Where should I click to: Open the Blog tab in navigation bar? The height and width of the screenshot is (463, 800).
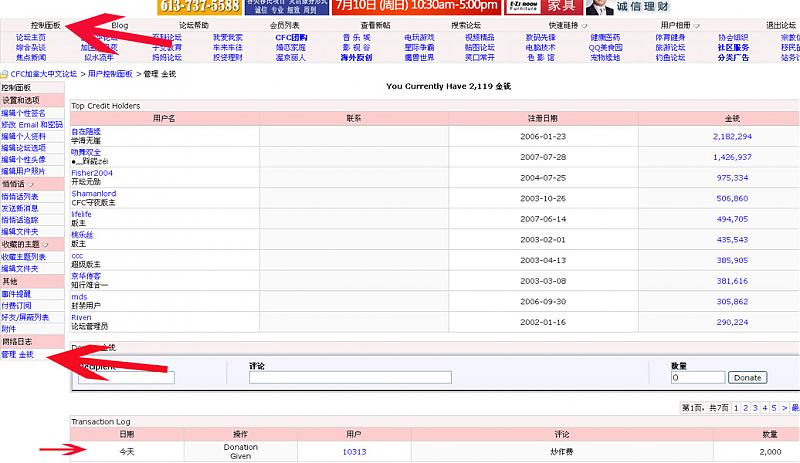pos(119,24)
